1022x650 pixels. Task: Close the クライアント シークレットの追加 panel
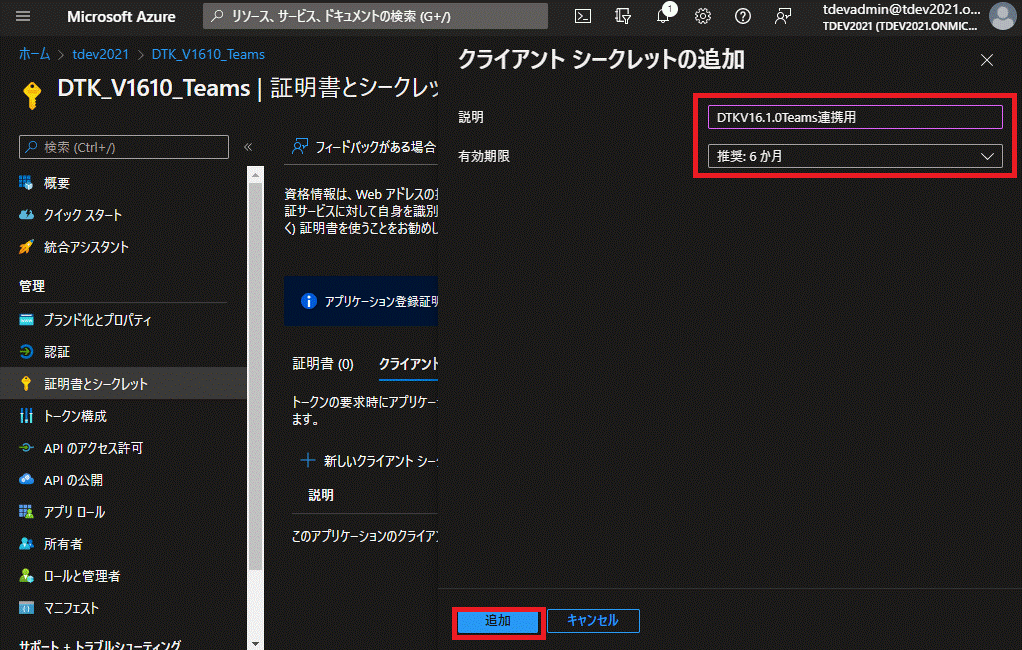pyautogui.click(x=987, y=60)
